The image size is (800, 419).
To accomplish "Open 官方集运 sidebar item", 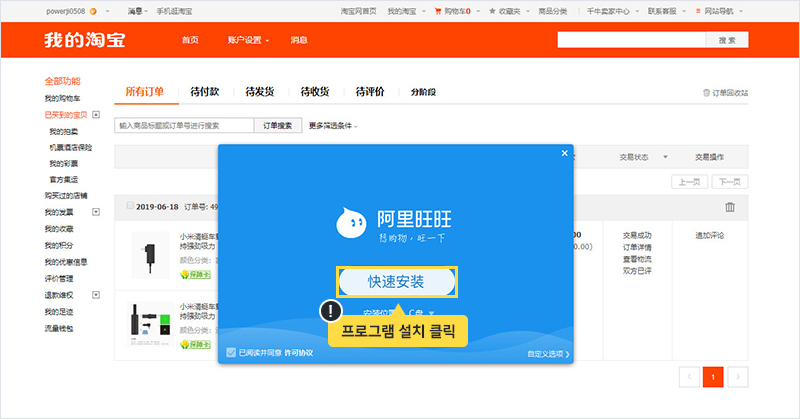I will tap(64, 180).
